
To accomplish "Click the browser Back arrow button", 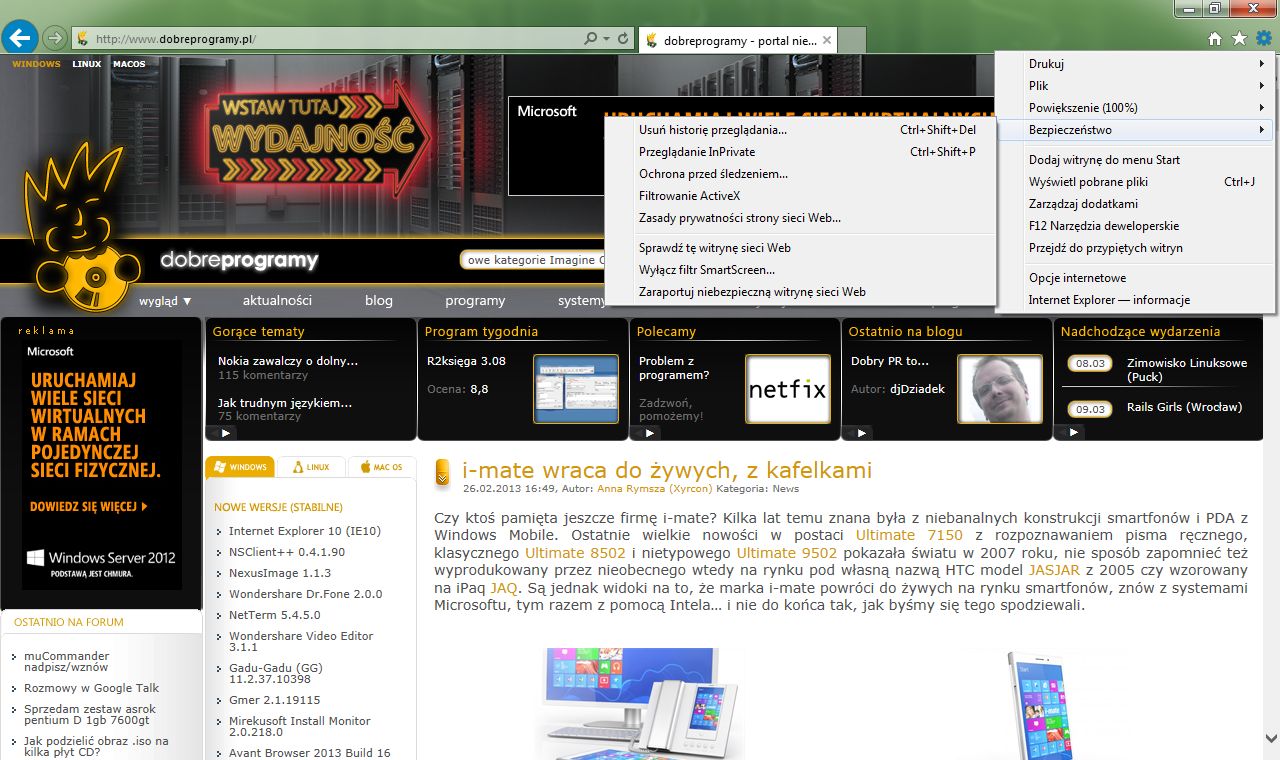I will 20,38.
